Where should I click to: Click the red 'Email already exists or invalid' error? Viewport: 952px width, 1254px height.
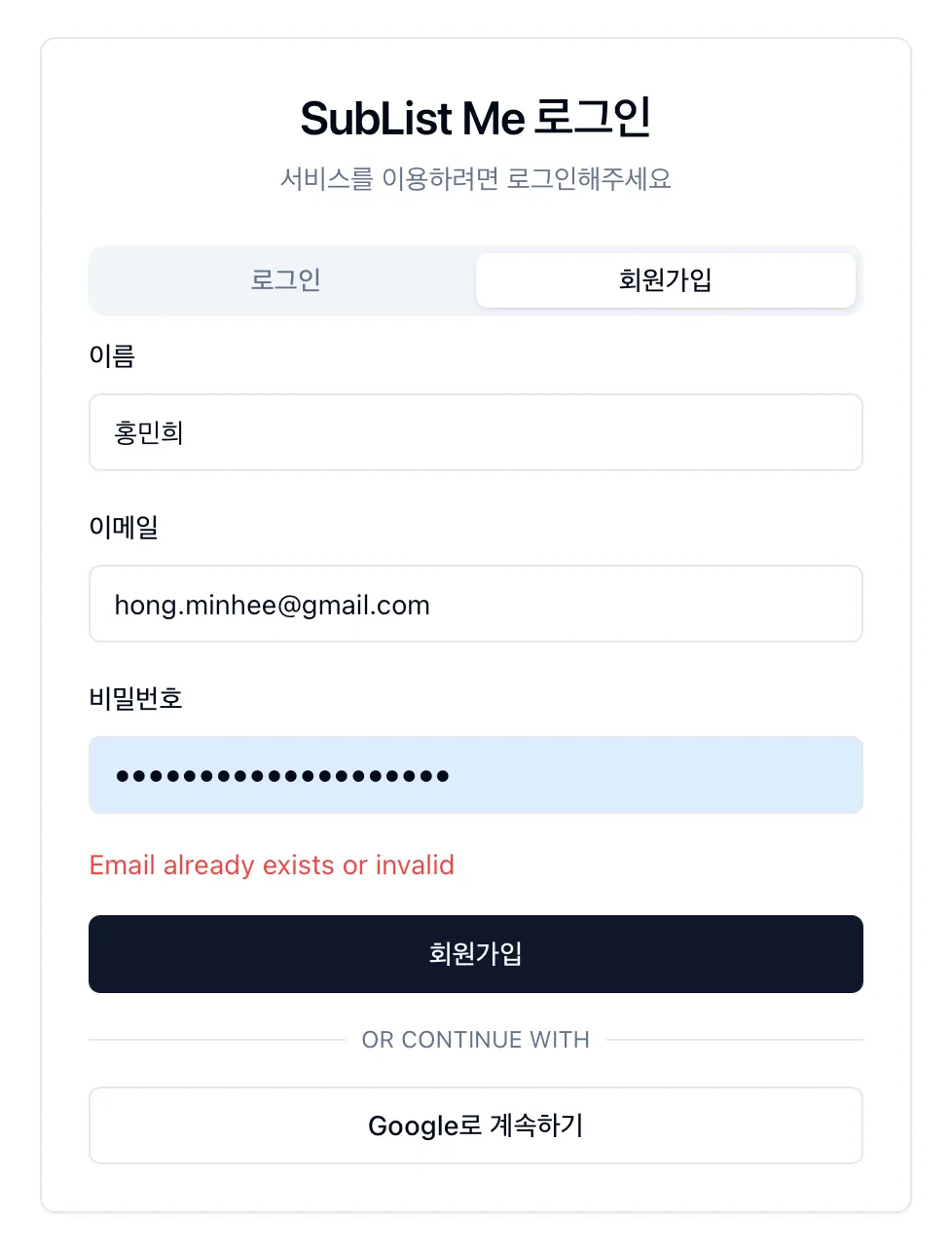coord(272,865)
